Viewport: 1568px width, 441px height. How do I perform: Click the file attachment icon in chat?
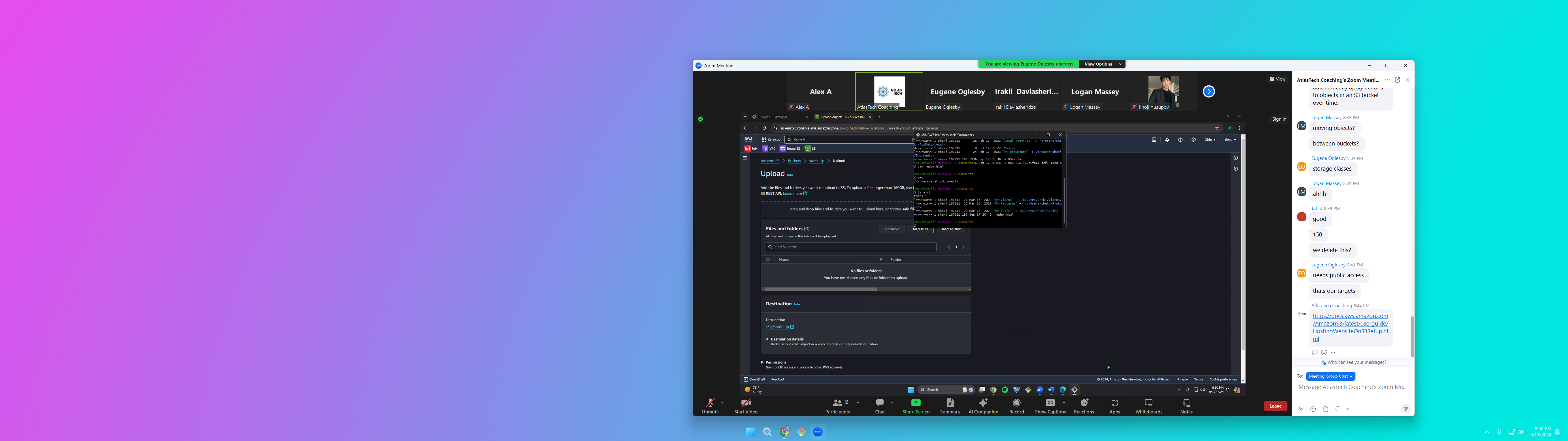[x=1326, y=409]
